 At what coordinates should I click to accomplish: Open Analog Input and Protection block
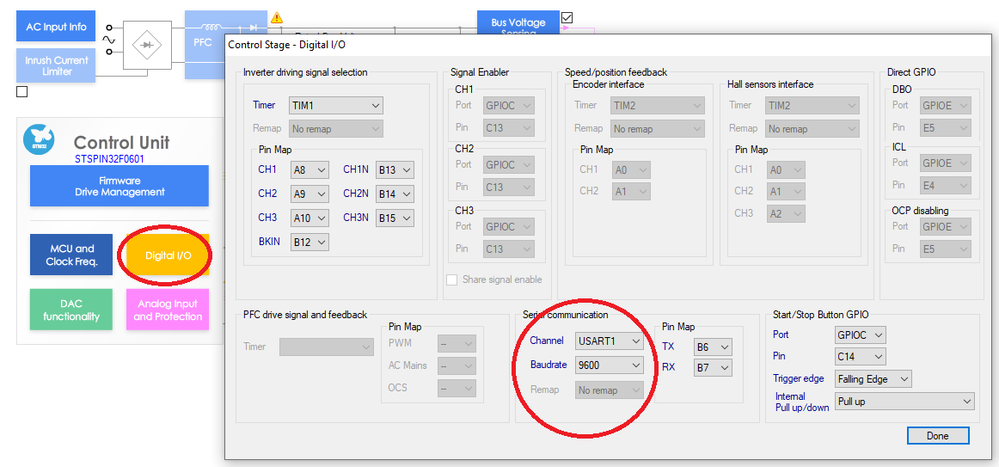coord(168,310)
